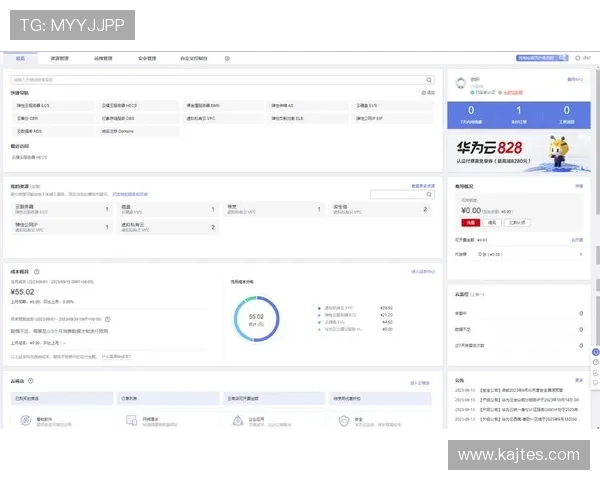Open 虚拟私有云 VPC quick link
Image resolution: width=600 pixels, height=480 pixels.
(x=203, y=117)
